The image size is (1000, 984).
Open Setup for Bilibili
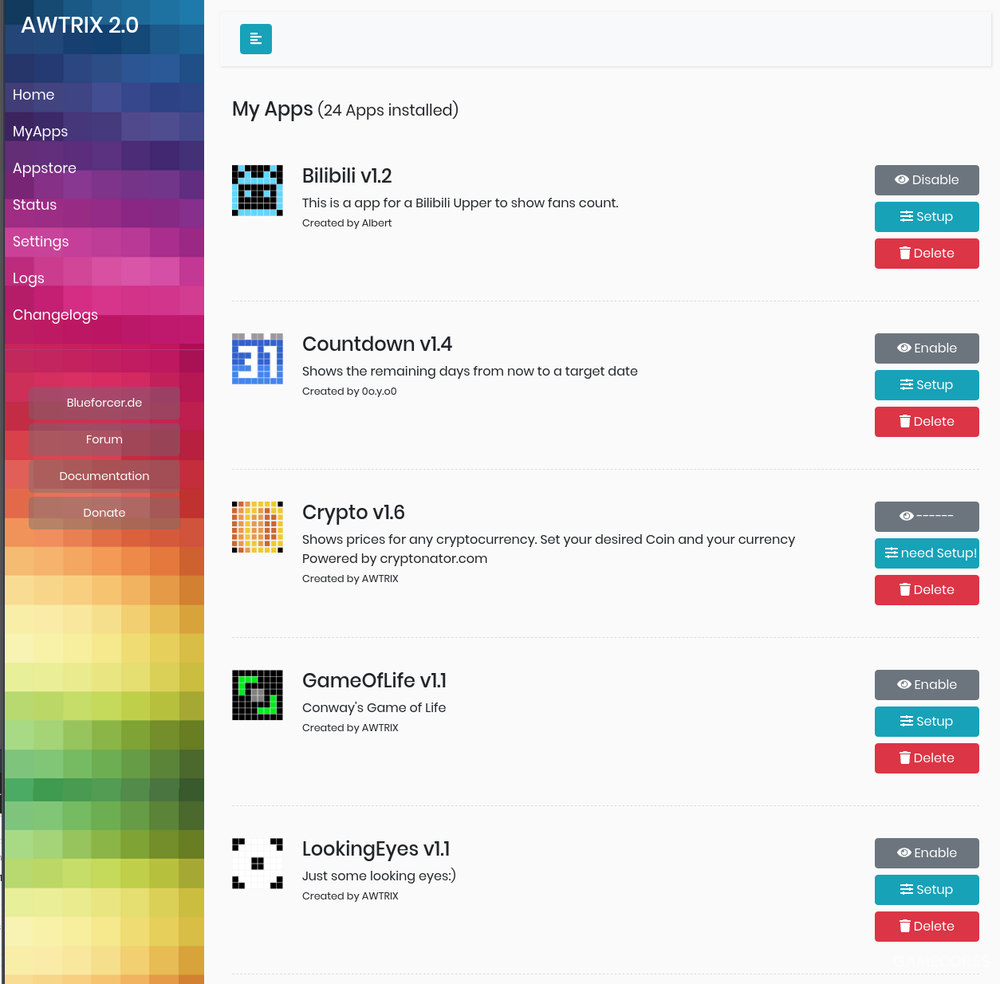tap(927, 217)
